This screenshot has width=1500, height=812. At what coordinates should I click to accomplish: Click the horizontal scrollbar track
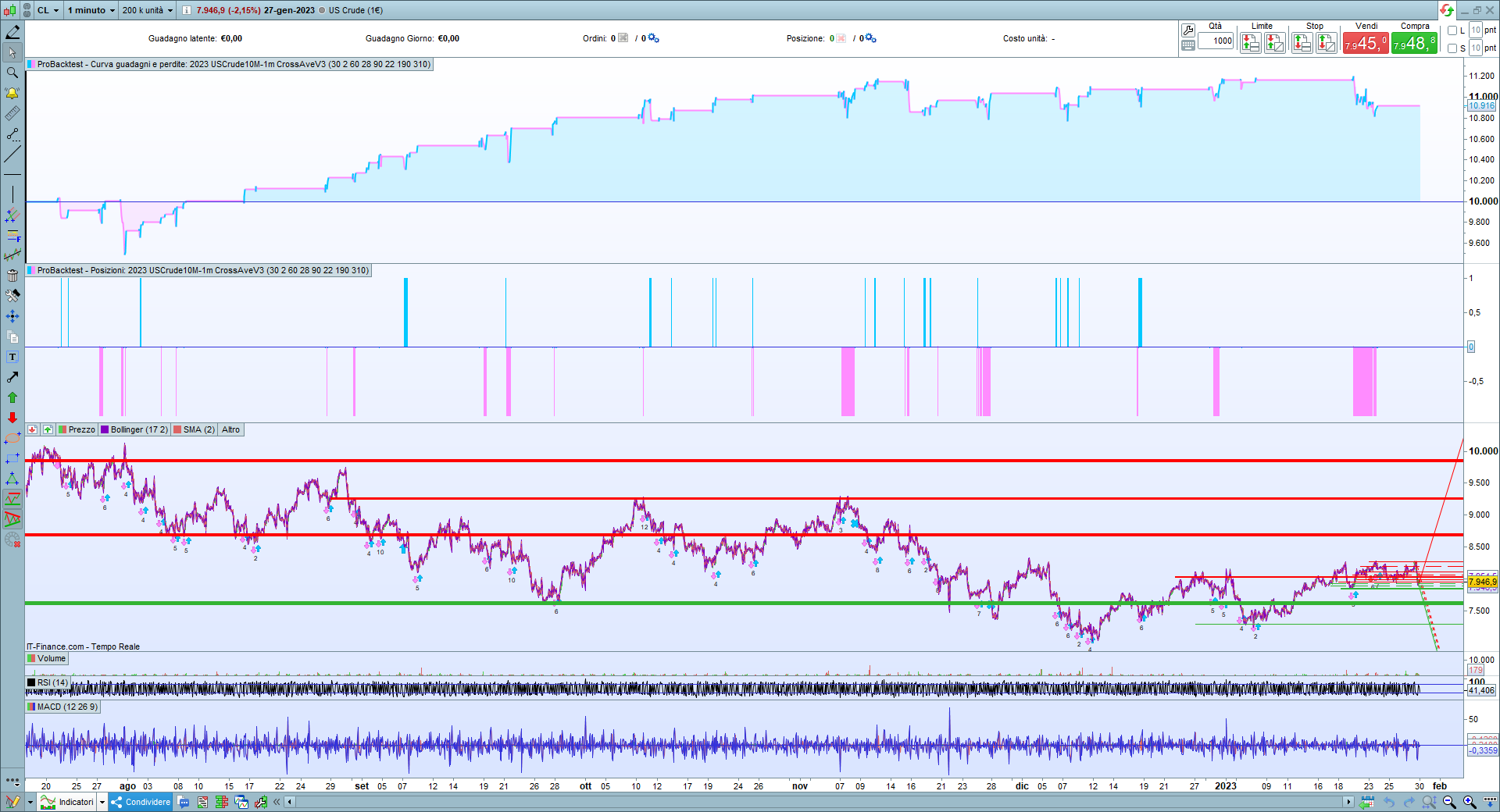click(820, 802)
